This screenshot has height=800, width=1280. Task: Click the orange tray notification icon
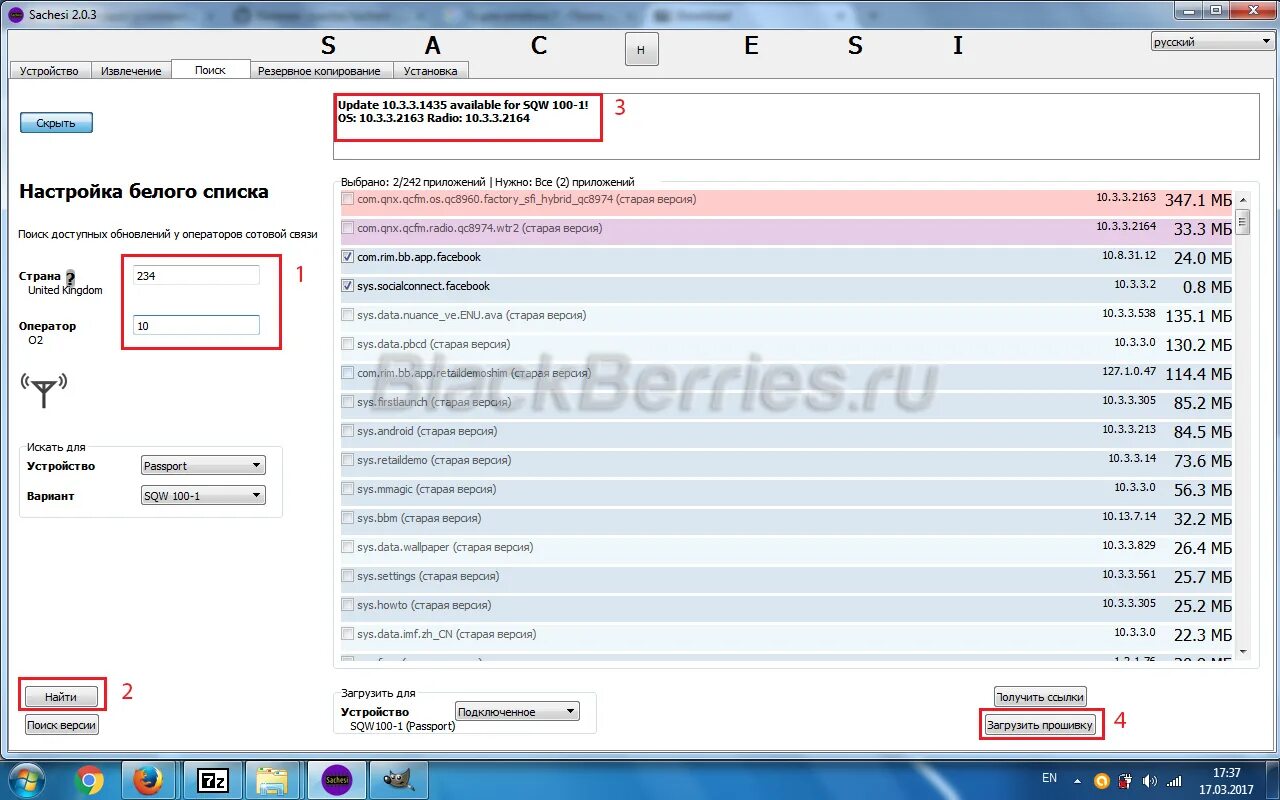[1102, 780]
